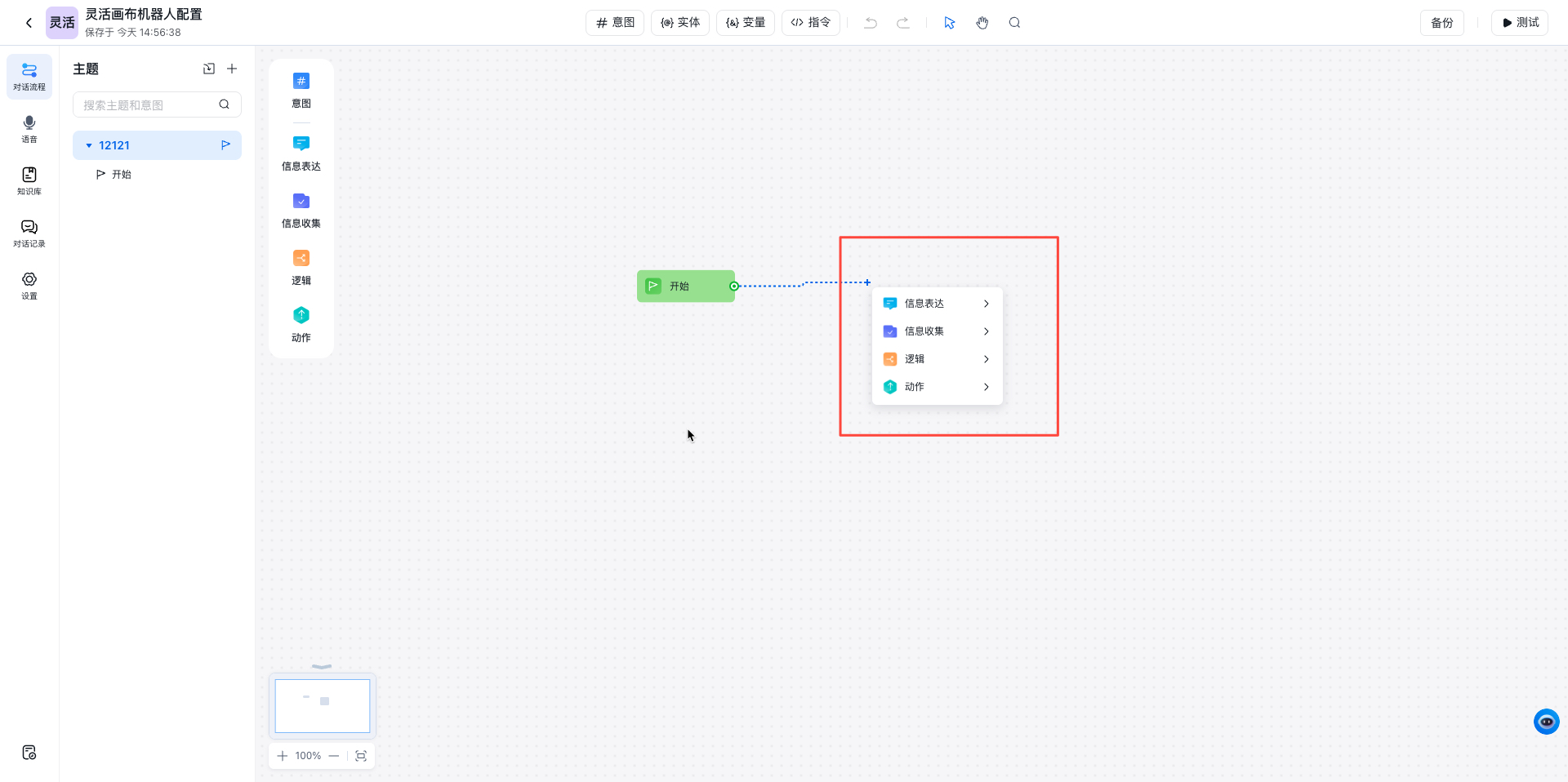The width and height of the screenshot is (1568, 782).
Task: Select the pointer cursor tool
Action: 949,23
